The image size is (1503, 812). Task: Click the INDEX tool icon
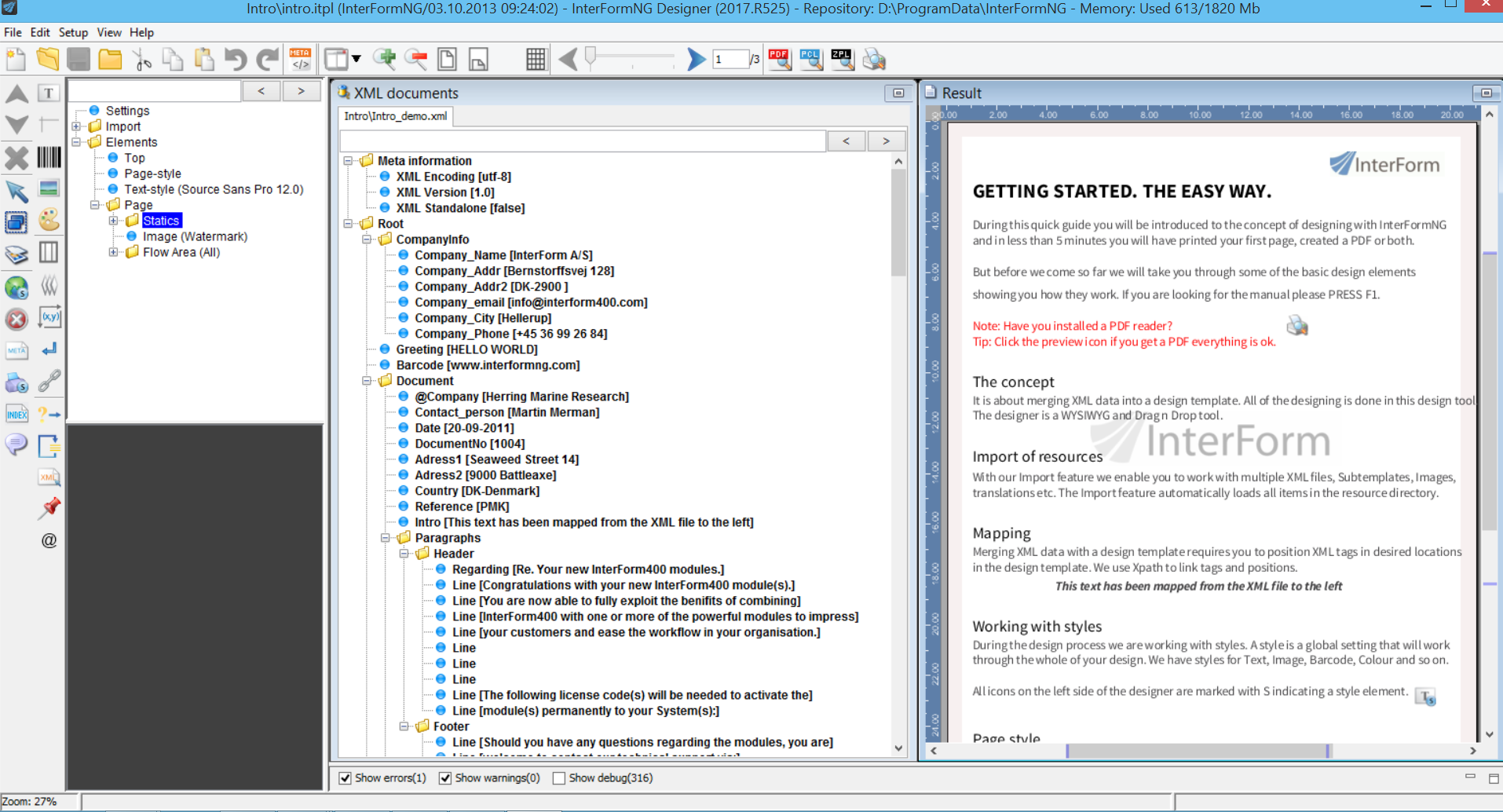point(16,414)
